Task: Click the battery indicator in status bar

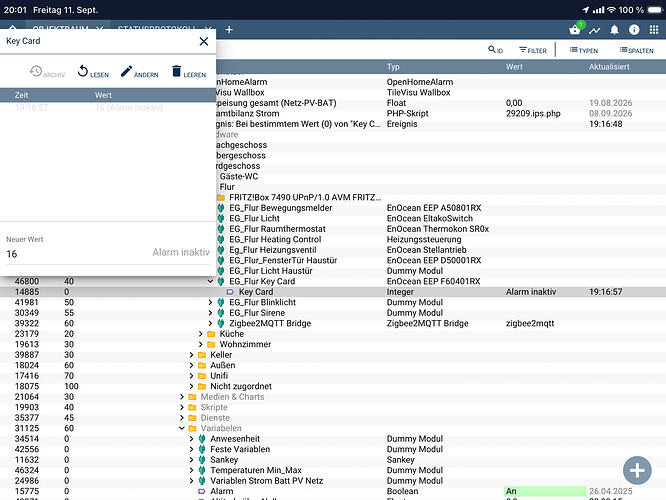Action: [655, 10]
